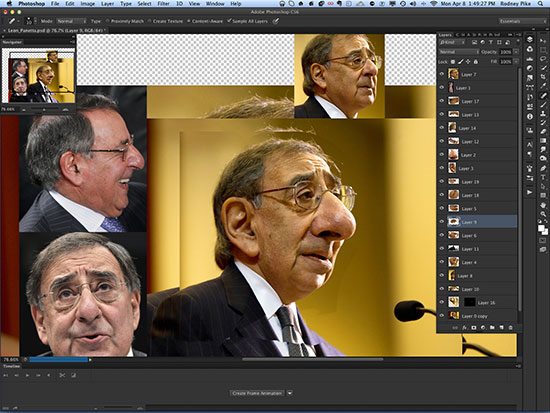Select the Zoom tool in toolbox
Viewport: 550px width, 413px height.
tap(543, 213)
